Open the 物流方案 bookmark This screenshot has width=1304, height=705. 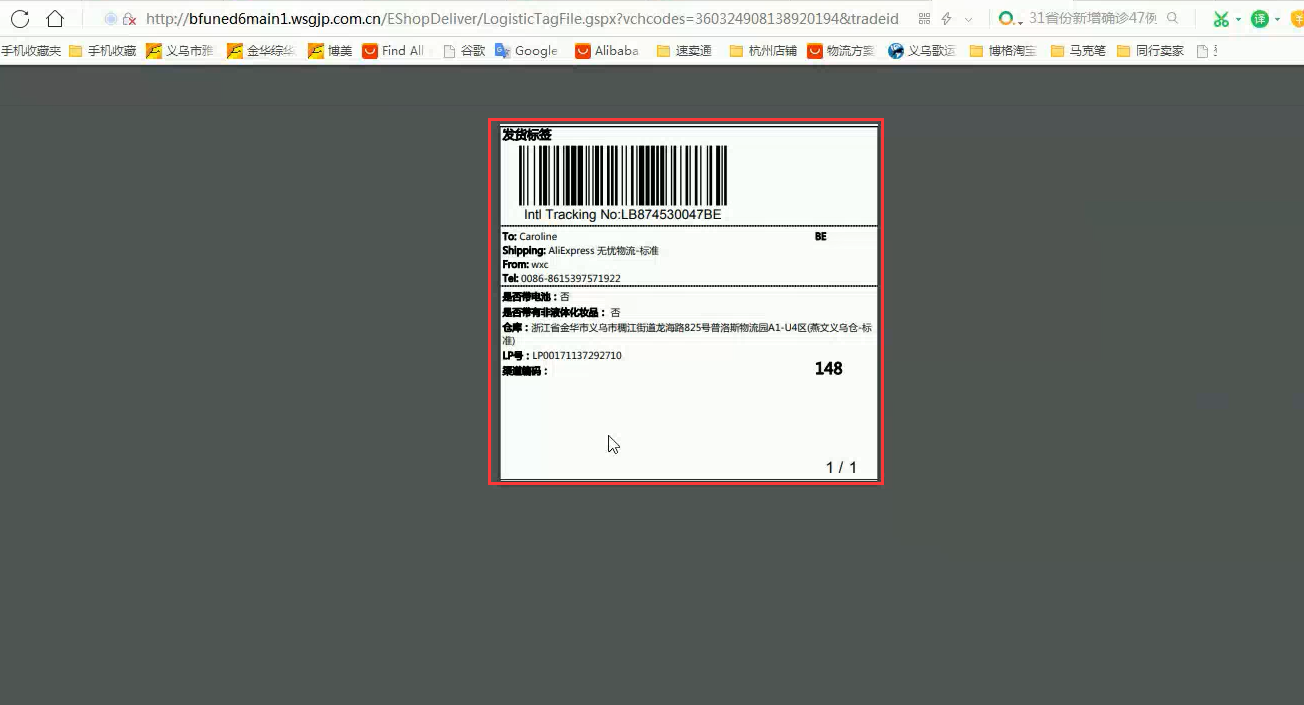point(841,51)
